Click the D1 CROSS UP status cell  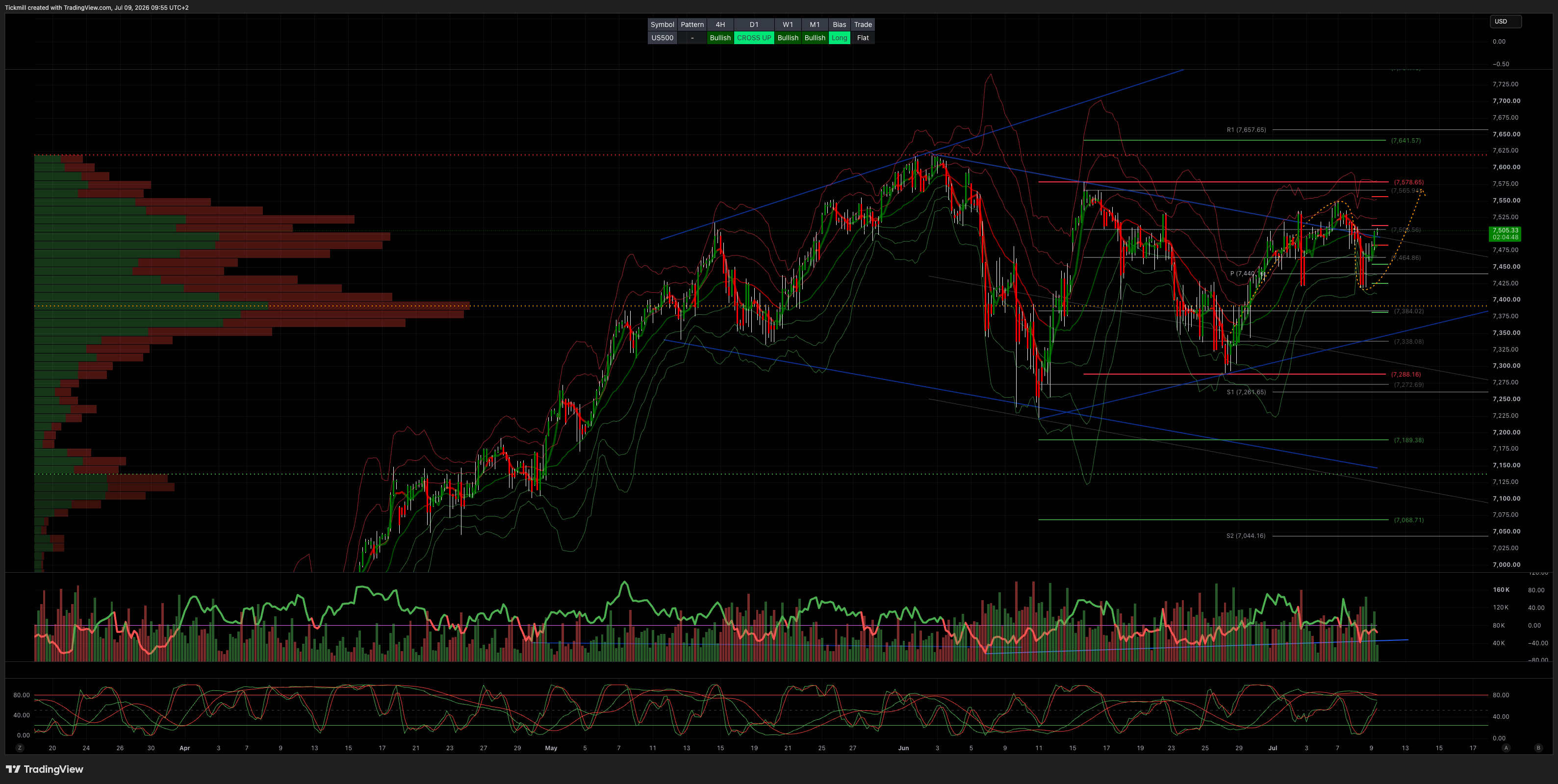pos(754,37)
